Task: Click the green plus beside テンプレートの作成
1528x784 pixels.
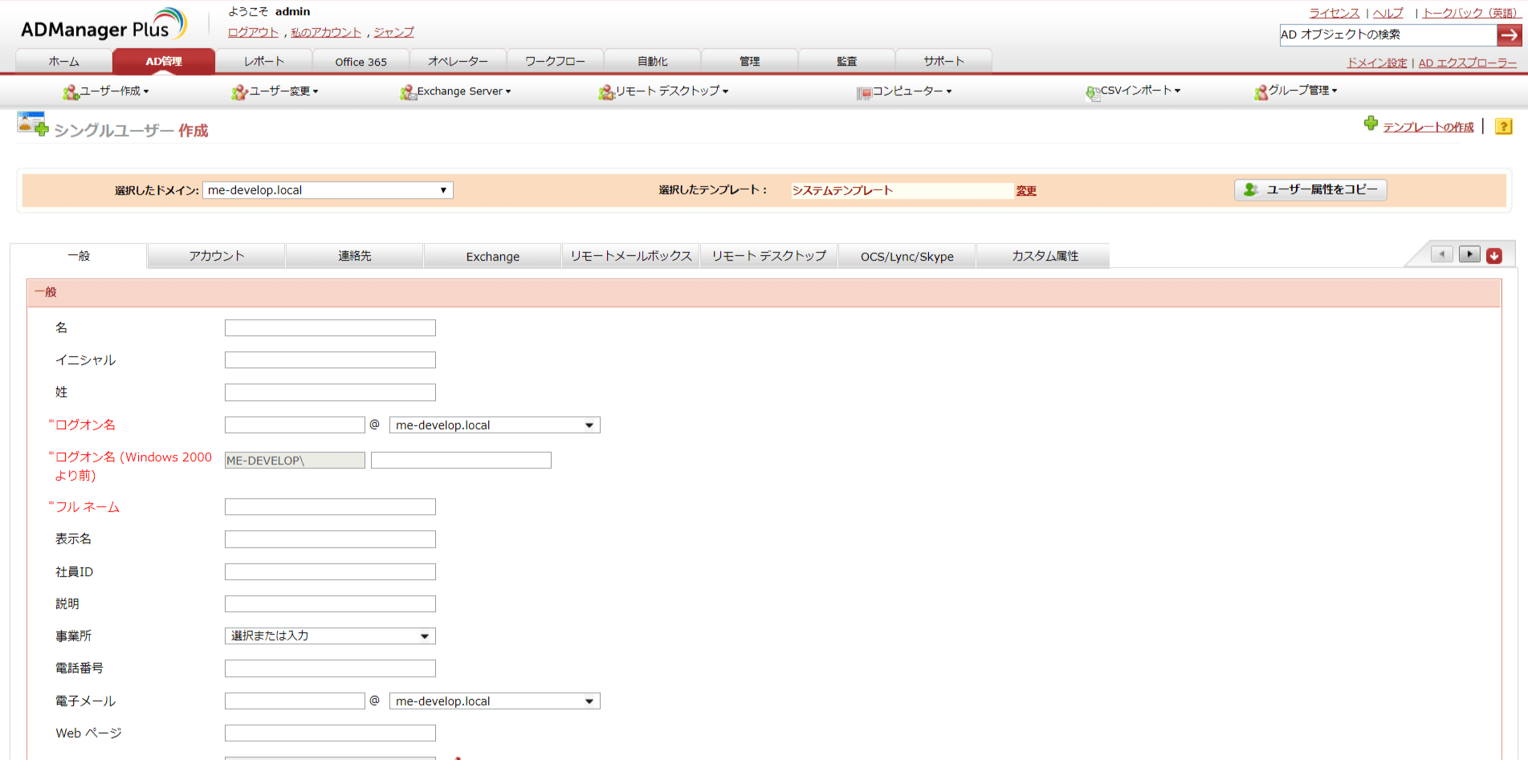Action: (x=1371, y=124)
